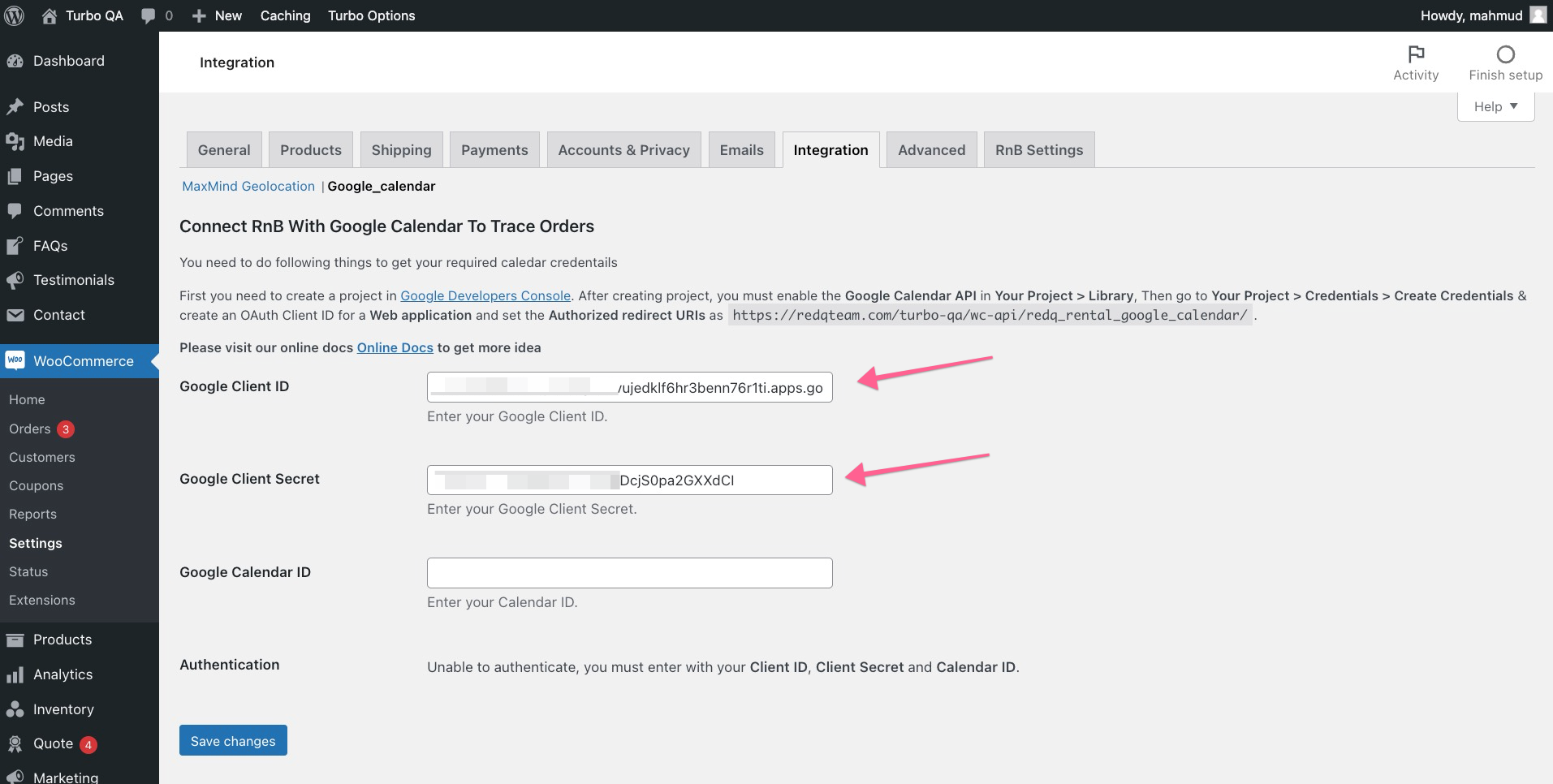
Task: Click the Media library icon
Action: (x=15, y=141)
